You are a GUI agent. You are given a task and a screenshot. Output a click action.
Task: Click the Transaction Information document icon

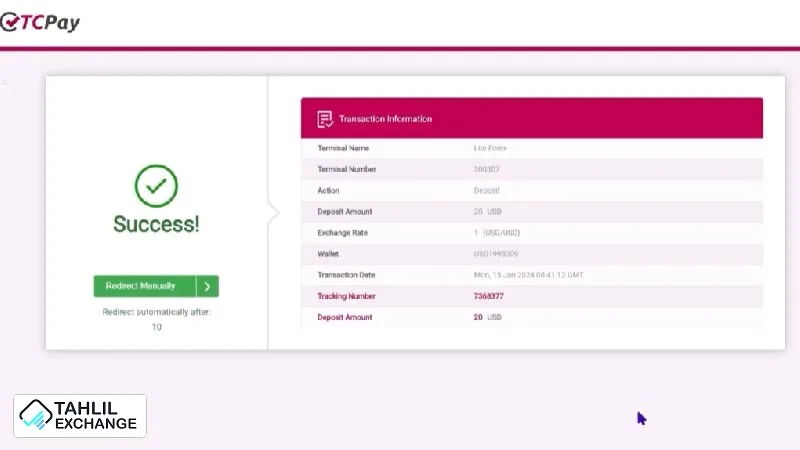325,119
